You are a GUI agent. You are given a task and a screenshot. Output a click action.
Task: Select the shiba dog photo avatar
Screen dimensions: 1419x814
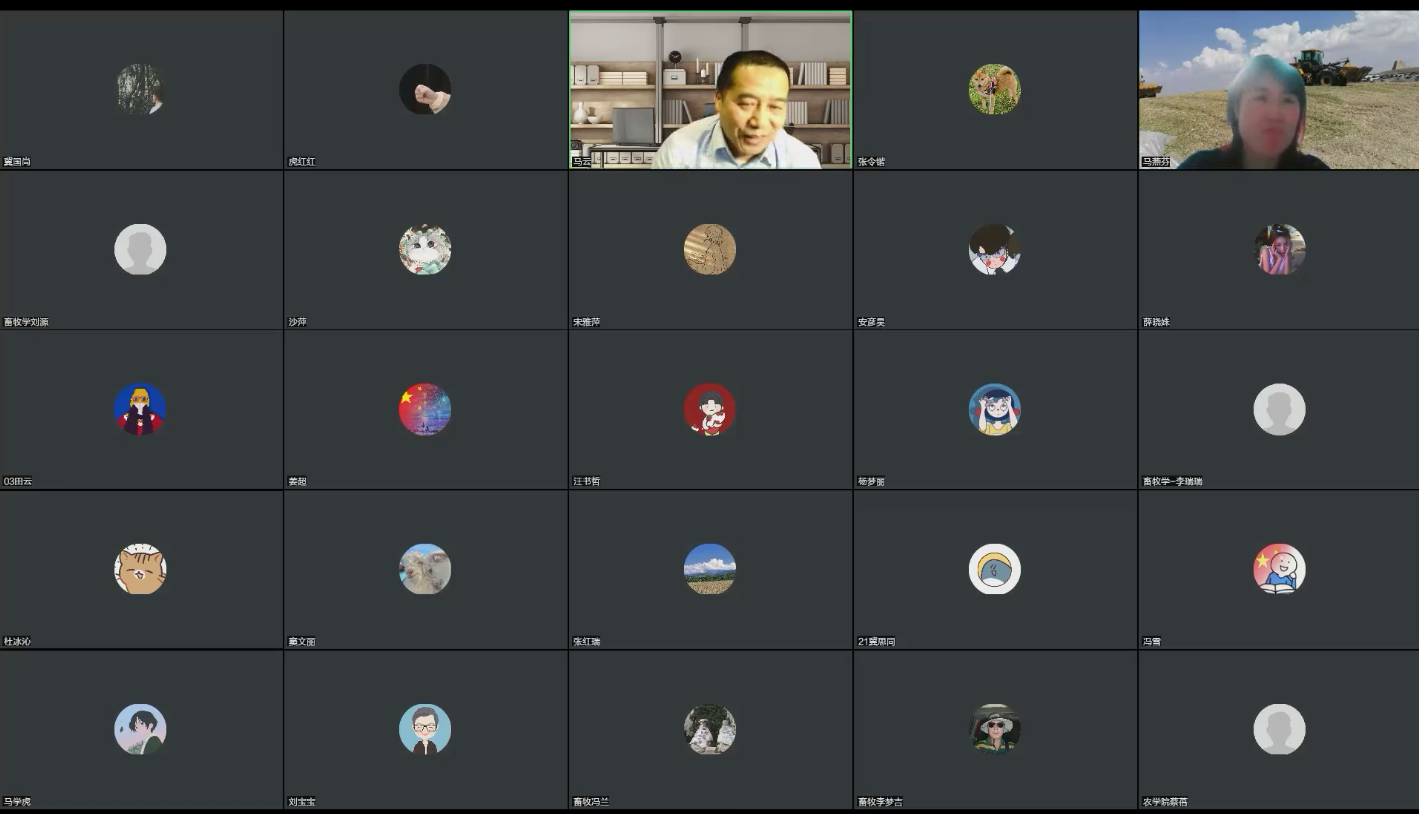(x=994, y=89)
